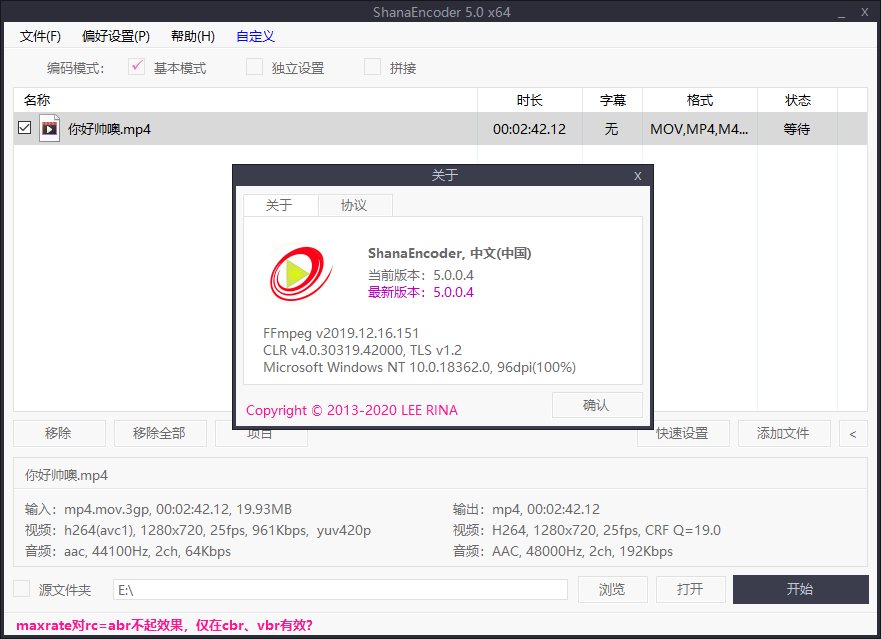Start encoding with the 开始 button

click(800, 589)
